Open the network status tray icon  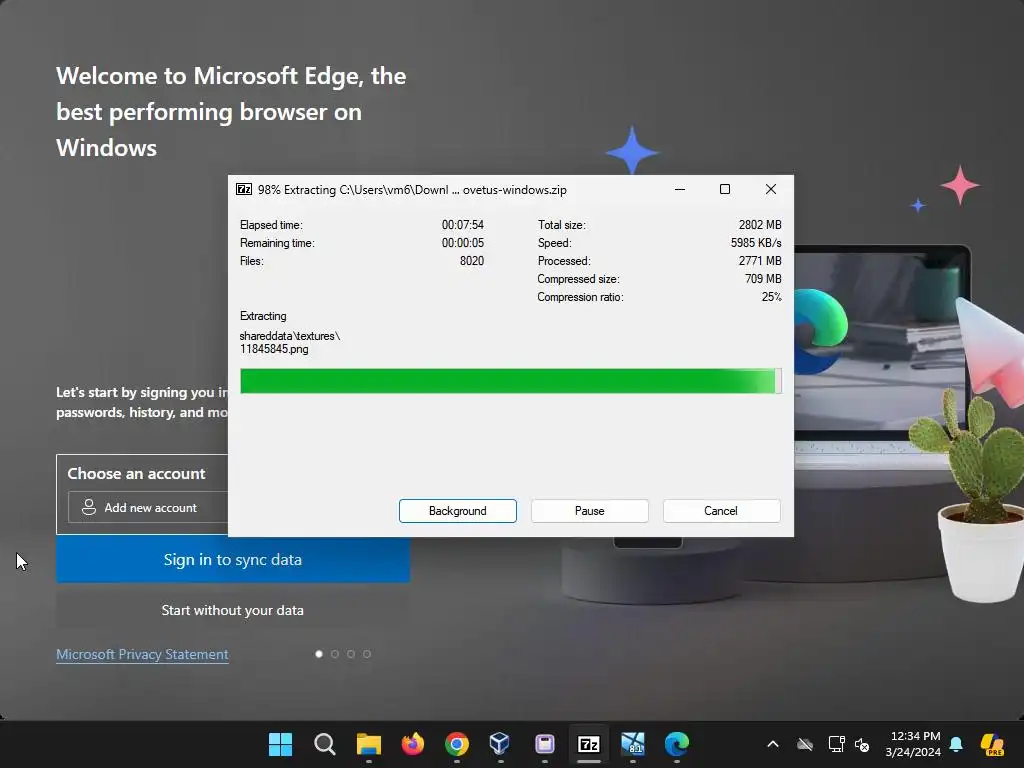(x=836, y=744)
